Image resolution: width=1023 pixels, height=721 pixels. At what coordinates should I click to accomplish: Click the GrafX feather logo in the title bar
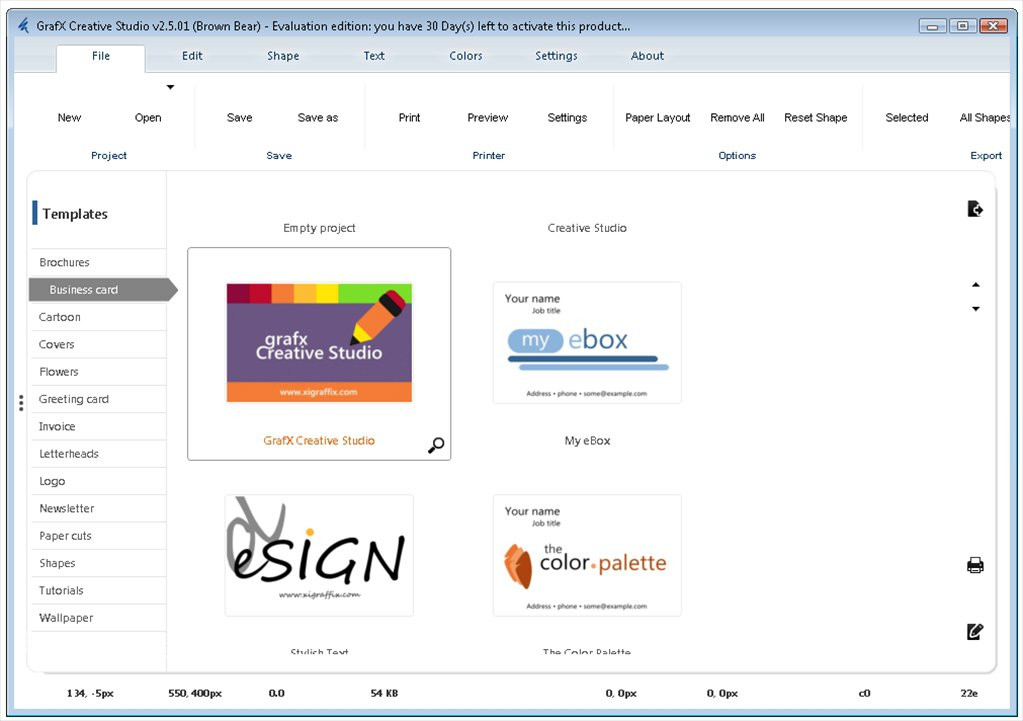pos(23,25)
